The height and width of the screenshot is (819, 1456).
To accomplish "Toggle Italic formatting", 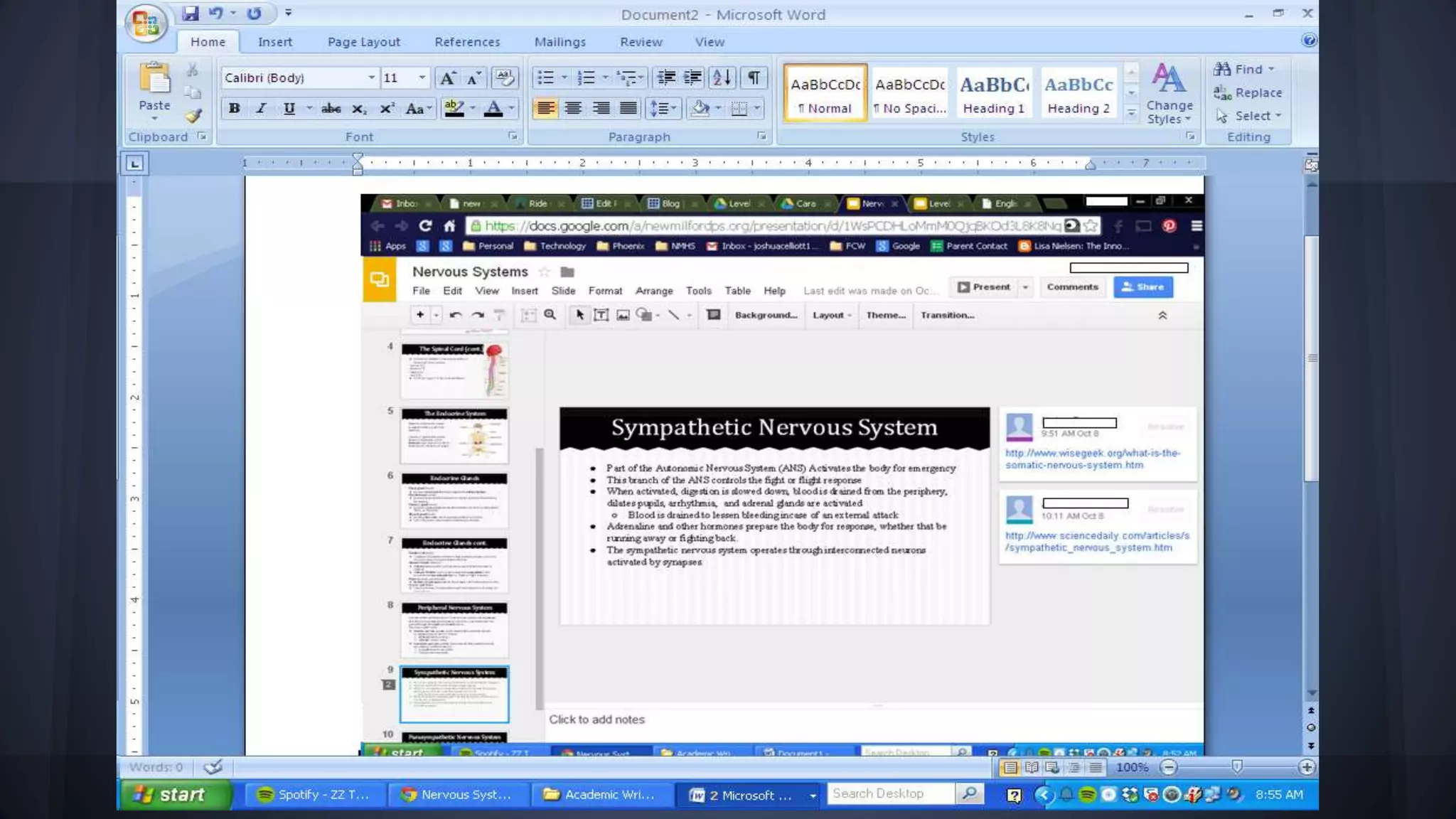I will coord(261,108).
